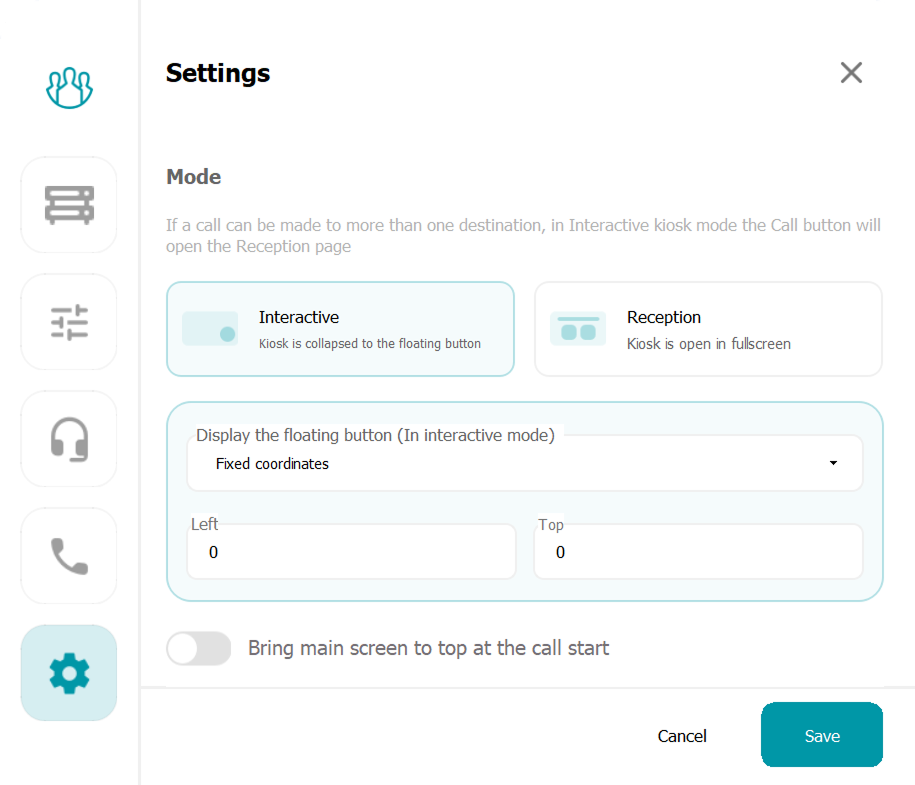Enable Bring main screen to top toggle
The height and width of the screenshot is (785, 915).
[x=198, y=648]
